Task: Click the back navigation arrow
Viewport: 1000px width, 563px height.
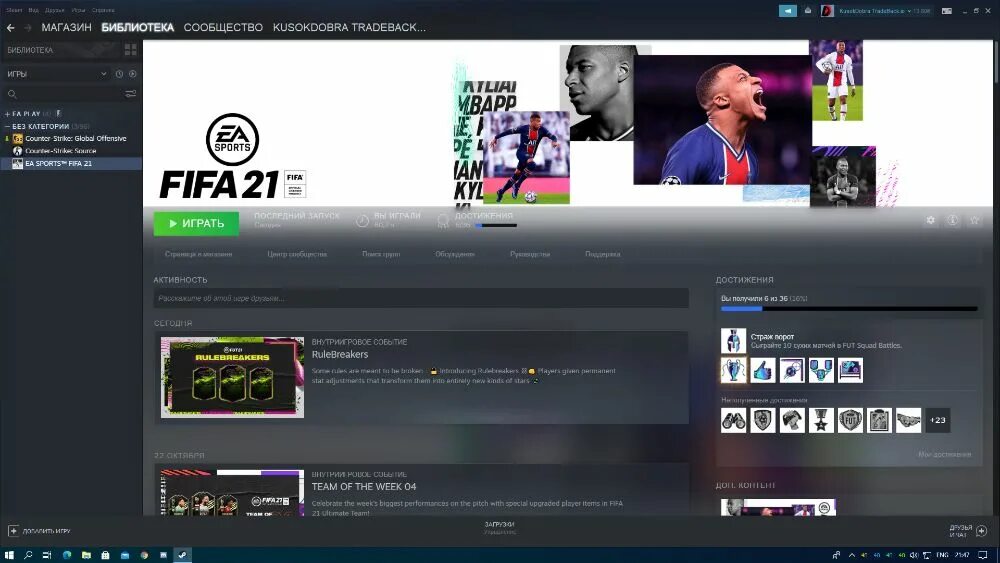Action: click(10, 27)
